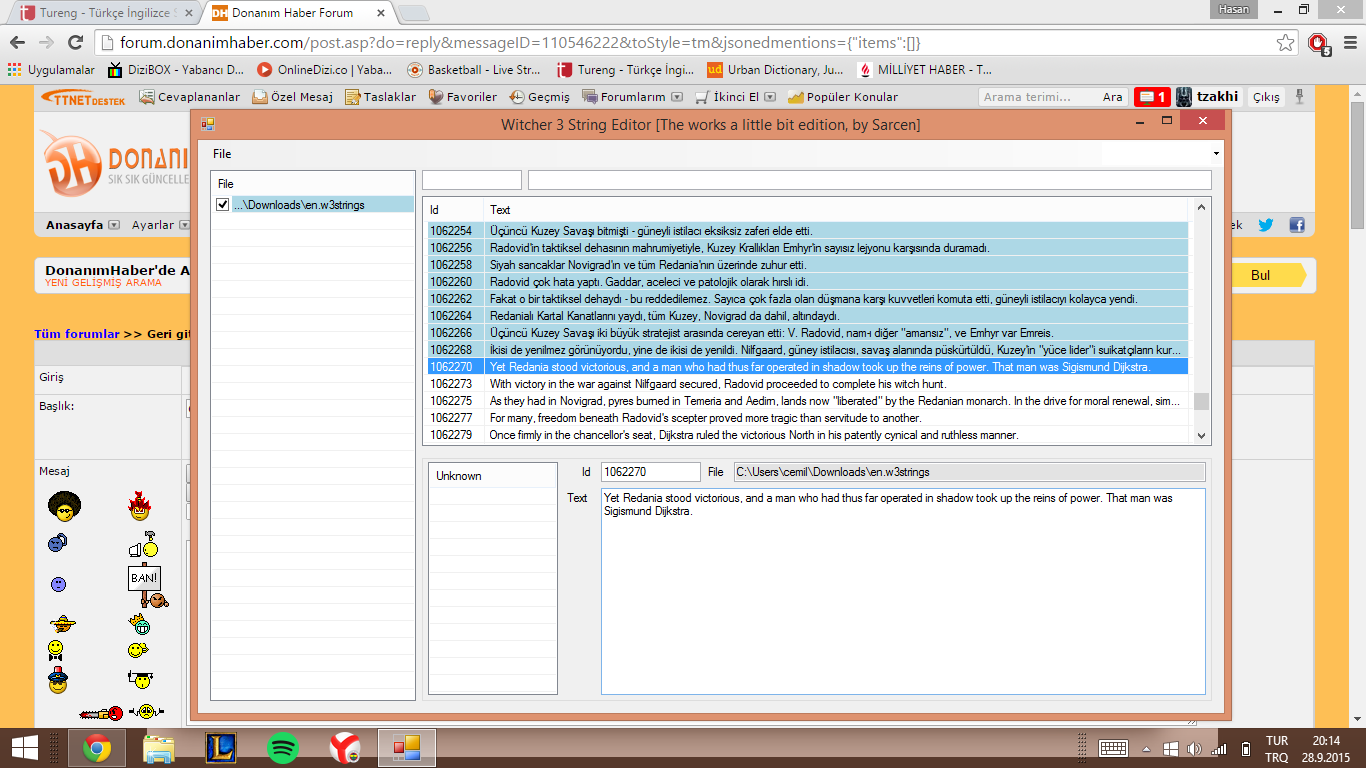Sort by the Id column header
Screen dimensions: 1366x768
(434, 210)
